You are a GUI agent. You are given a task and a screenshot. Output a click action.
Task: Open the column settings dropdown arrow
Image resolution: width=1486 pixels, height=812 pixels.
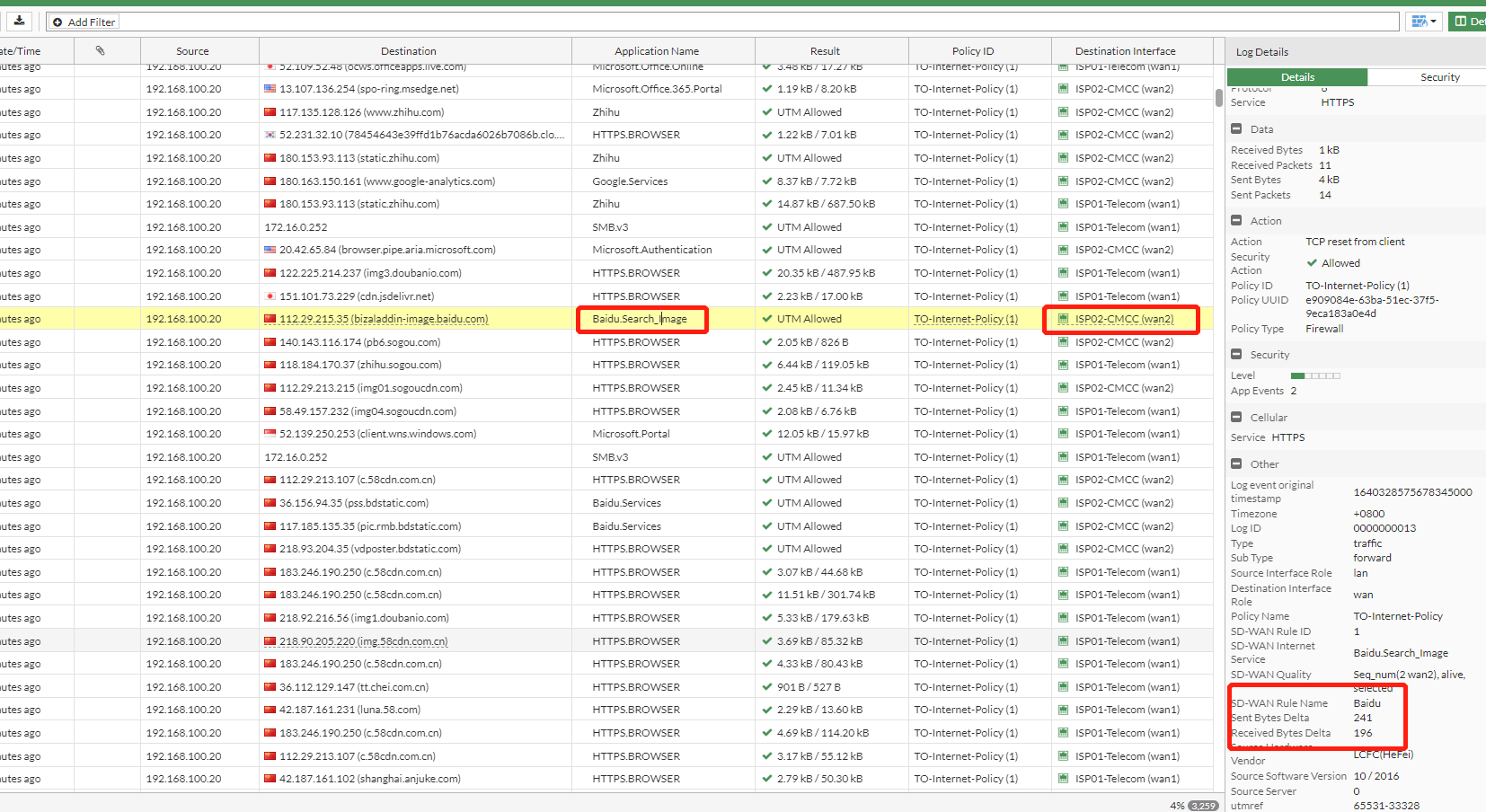(x=1432, y=20)
